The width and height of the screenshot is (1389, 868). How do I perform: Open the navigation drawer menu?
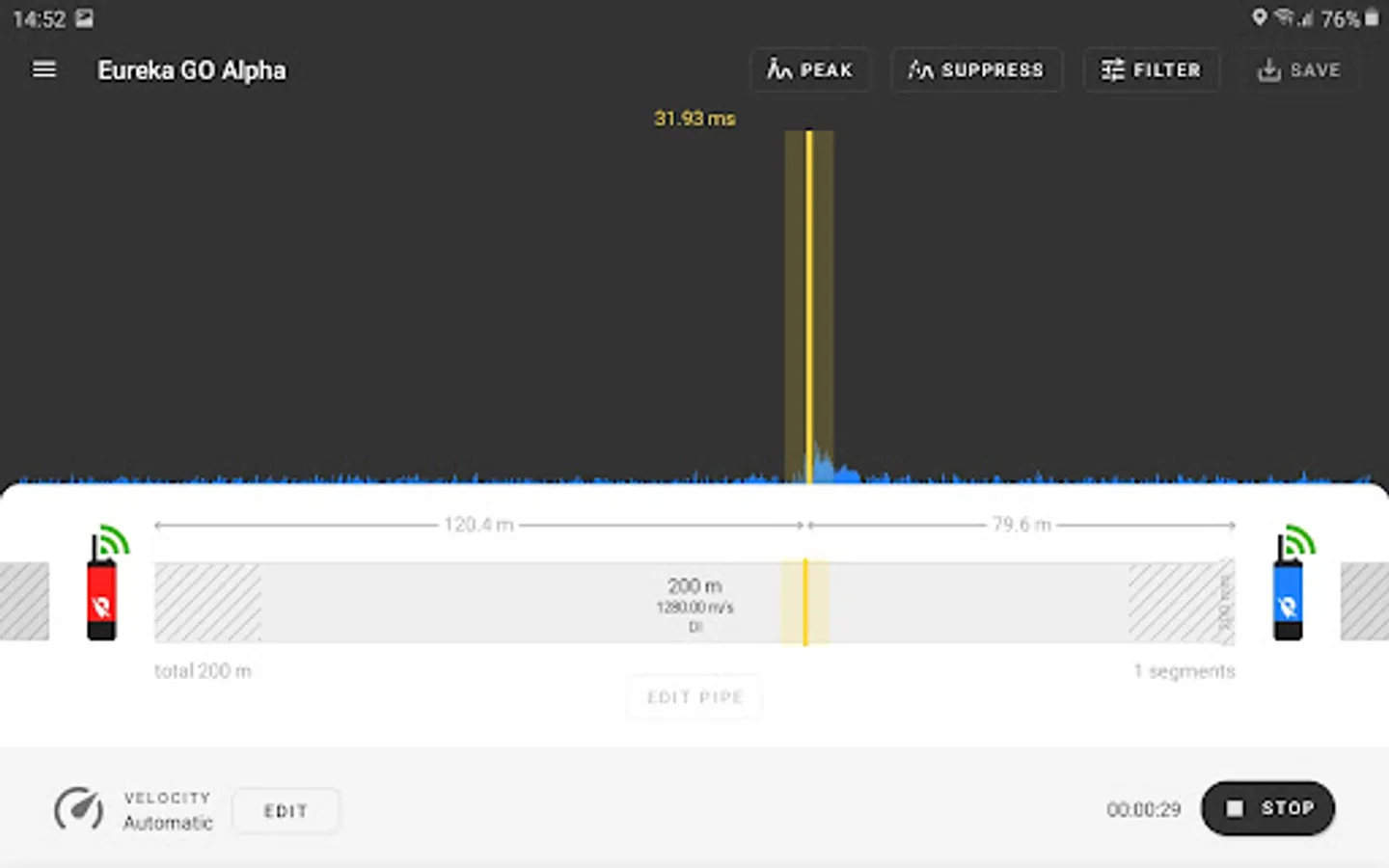43,69
